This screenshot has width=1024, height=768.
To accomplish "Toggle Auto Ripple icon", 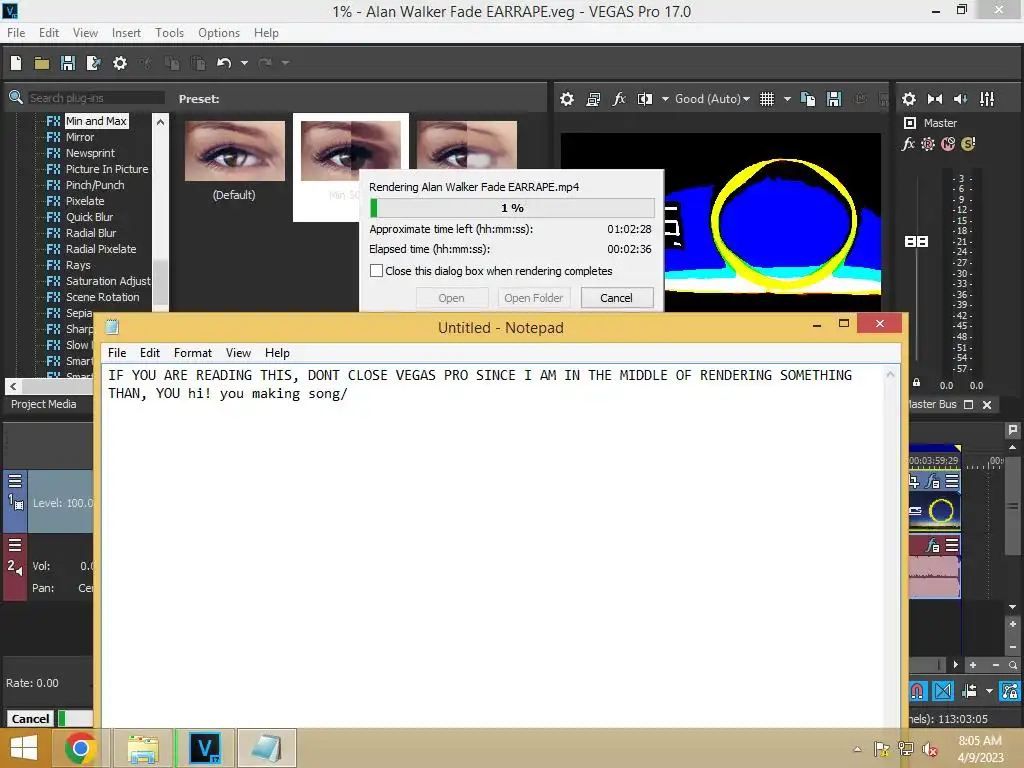I will click(969, 690).
